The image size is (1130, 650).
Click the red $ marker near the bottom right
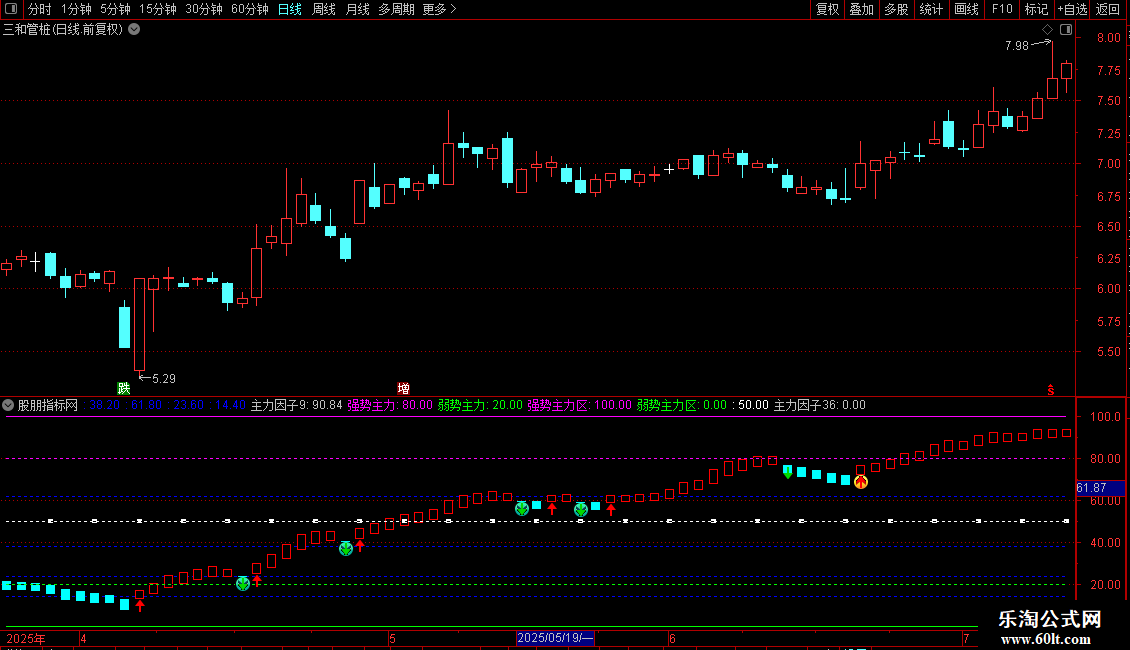point(1051,390)
